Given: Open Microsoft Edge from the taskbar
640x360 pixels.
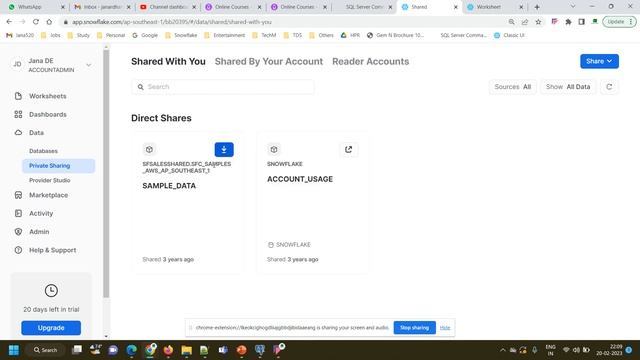Looking at the screenshot, I should click(131, 350).
